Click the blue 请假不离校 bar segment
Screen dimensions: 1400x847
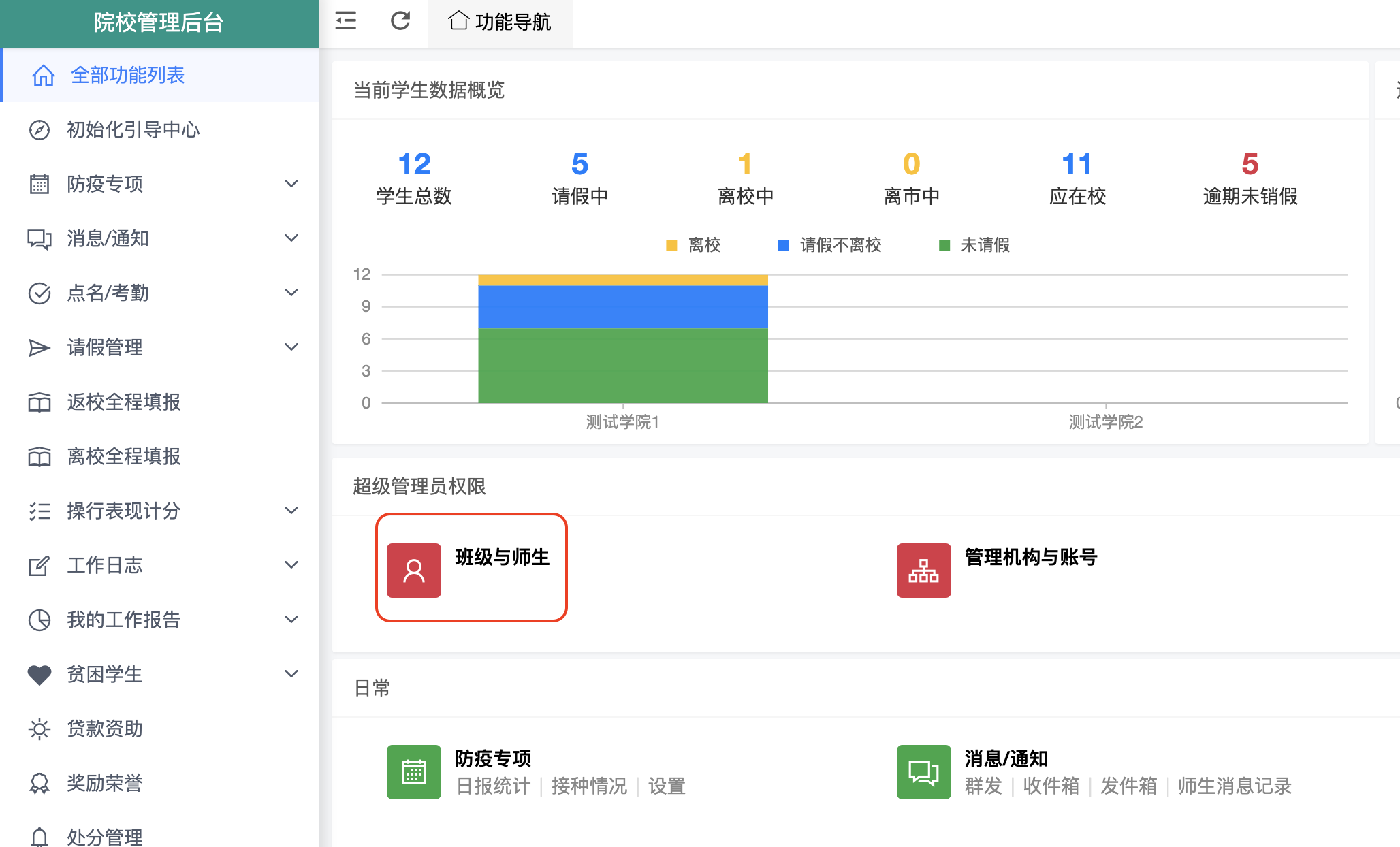[x=623, y=307]
